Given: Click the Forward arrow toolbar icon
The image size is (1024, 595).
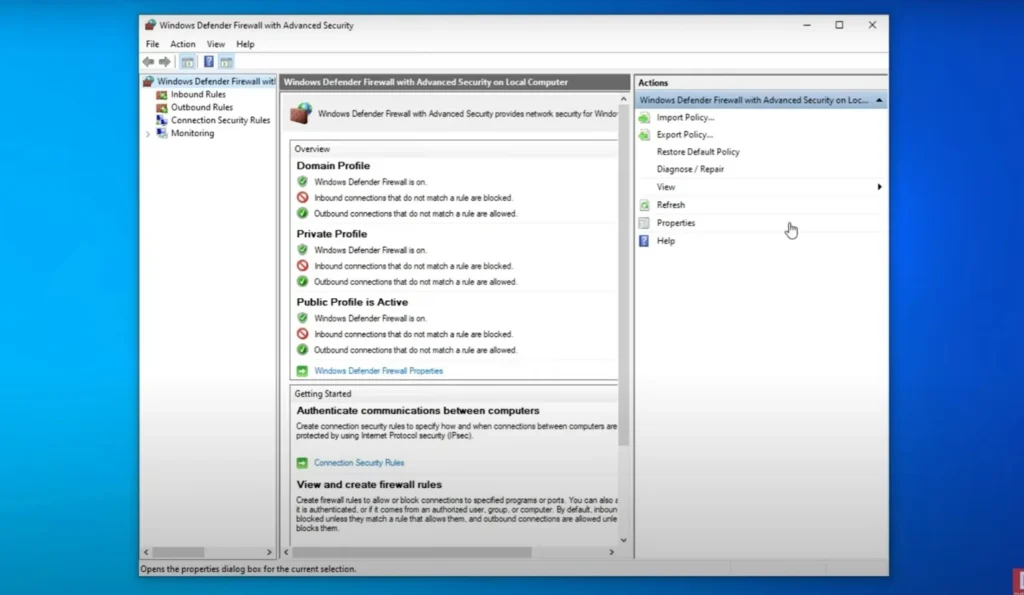Looking at the screenshot, I should pyautogui.click(x=165, y=62).
